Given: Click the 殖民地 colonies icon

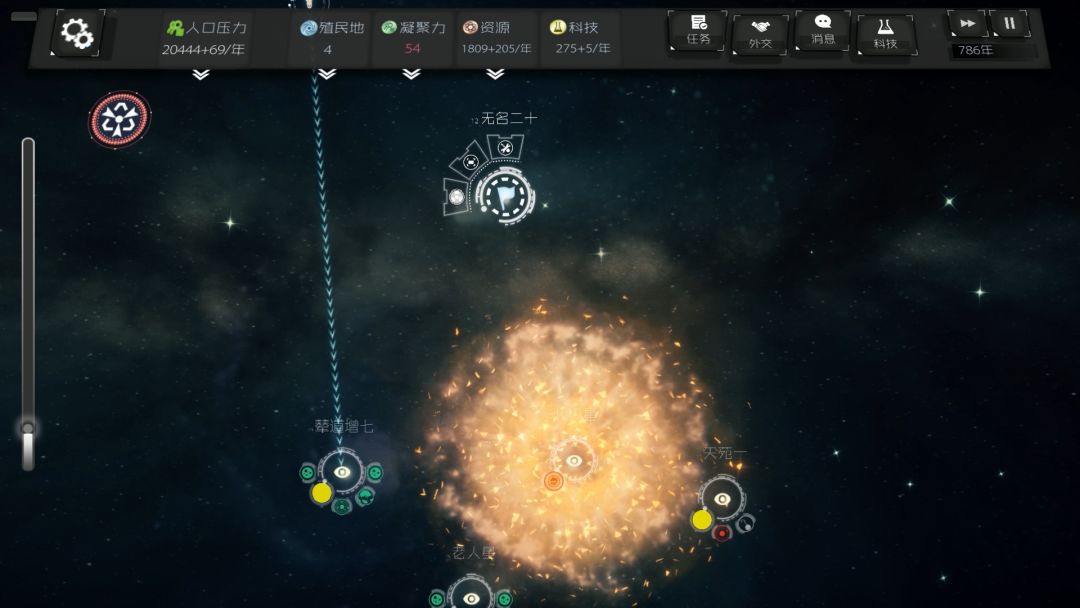Looking at the screenshot, I should 309,28.
